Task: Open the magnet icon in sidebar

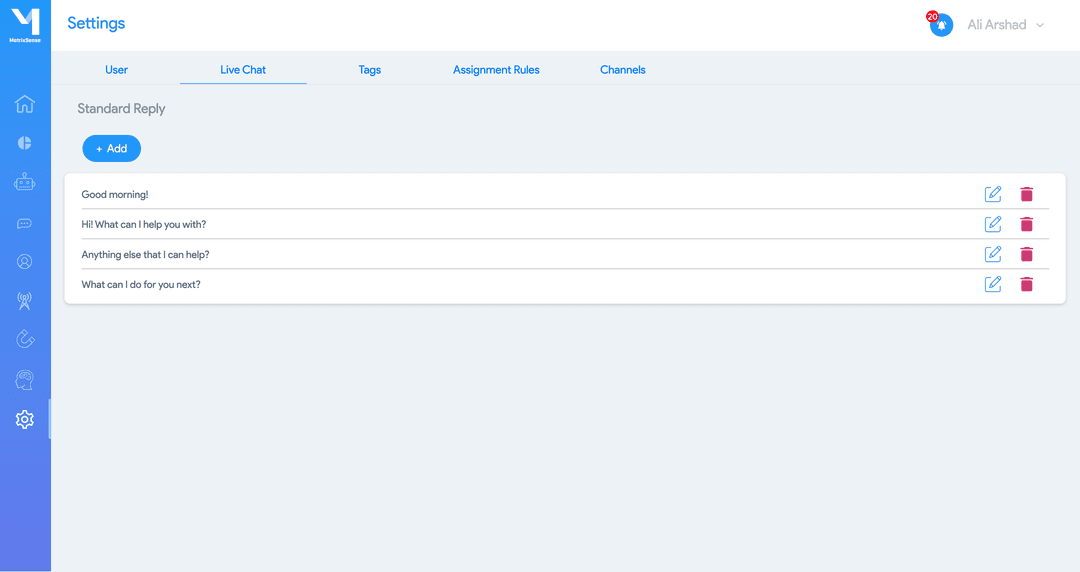Action: coord(25,339)
